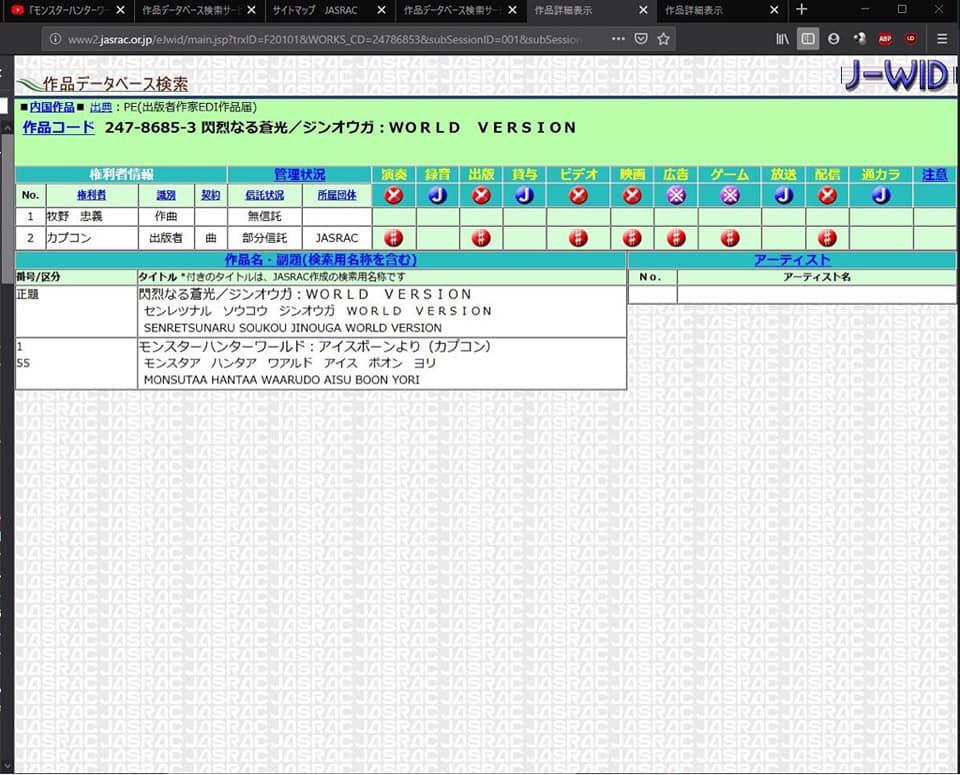Click the 作曲 cell for 牧野 忠義

tap(166, 217)
